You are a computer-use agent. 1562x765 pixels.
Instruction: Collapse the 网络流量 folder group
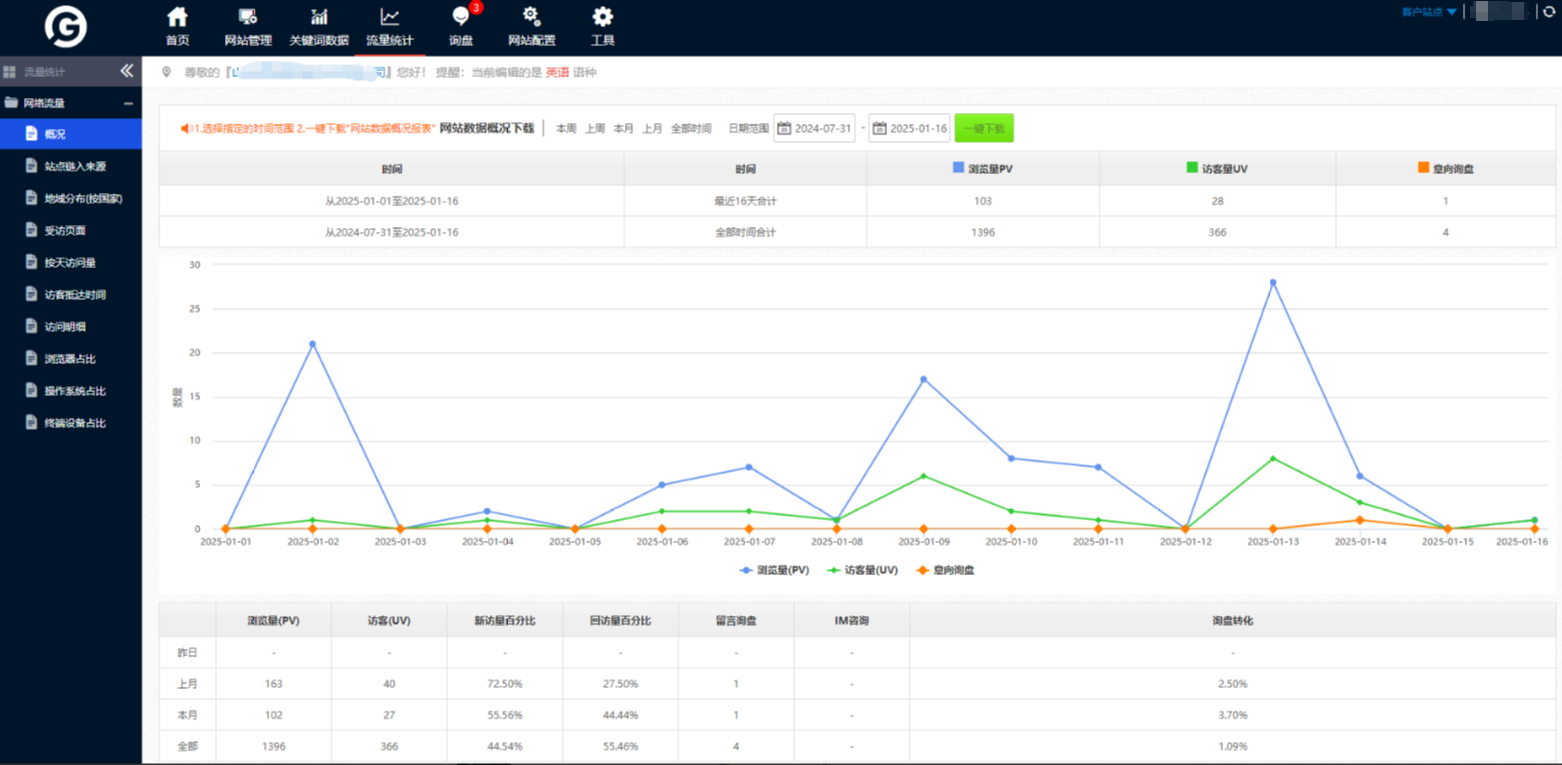tap(128, 103)
